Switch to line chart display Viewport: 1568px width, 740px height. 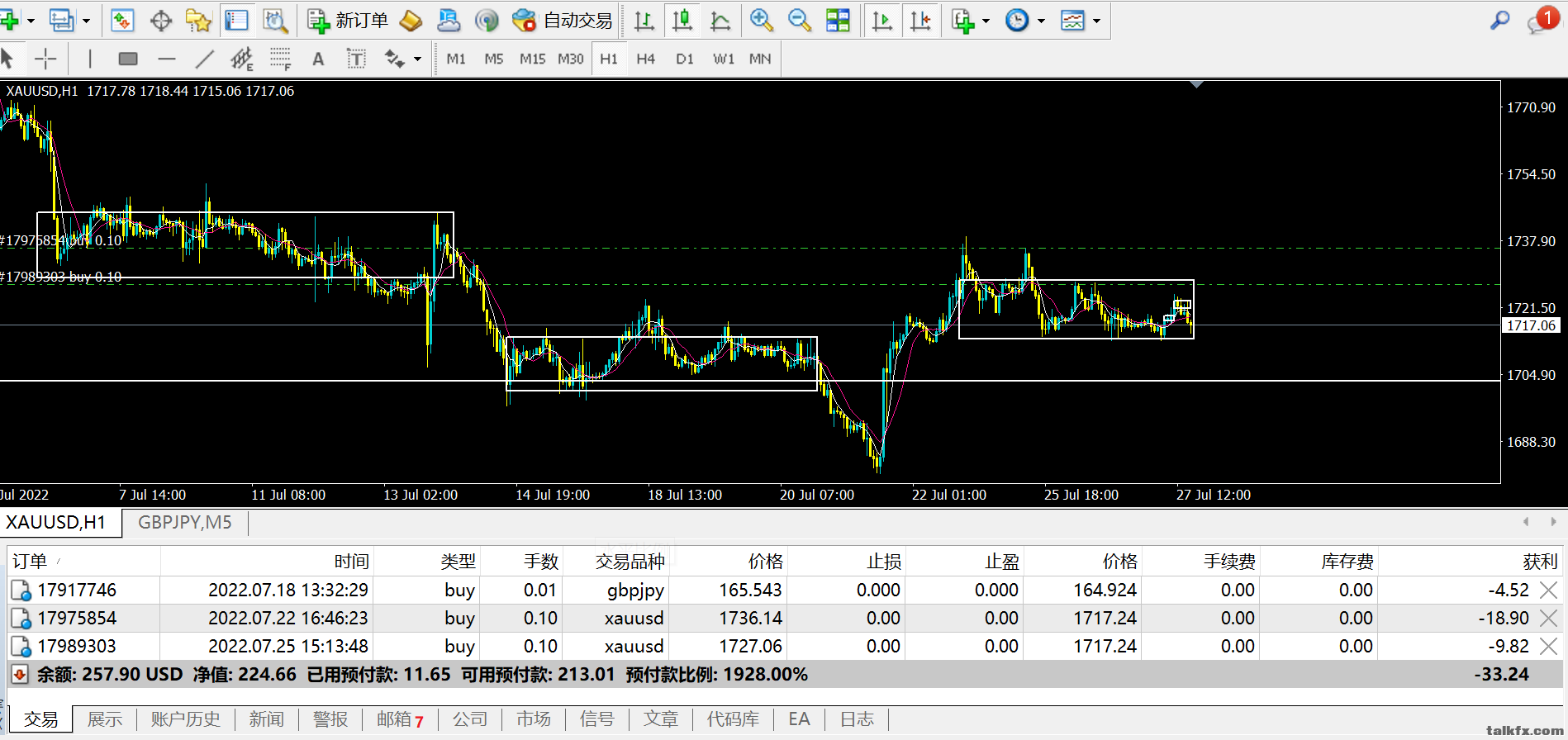tap(720, 21)
